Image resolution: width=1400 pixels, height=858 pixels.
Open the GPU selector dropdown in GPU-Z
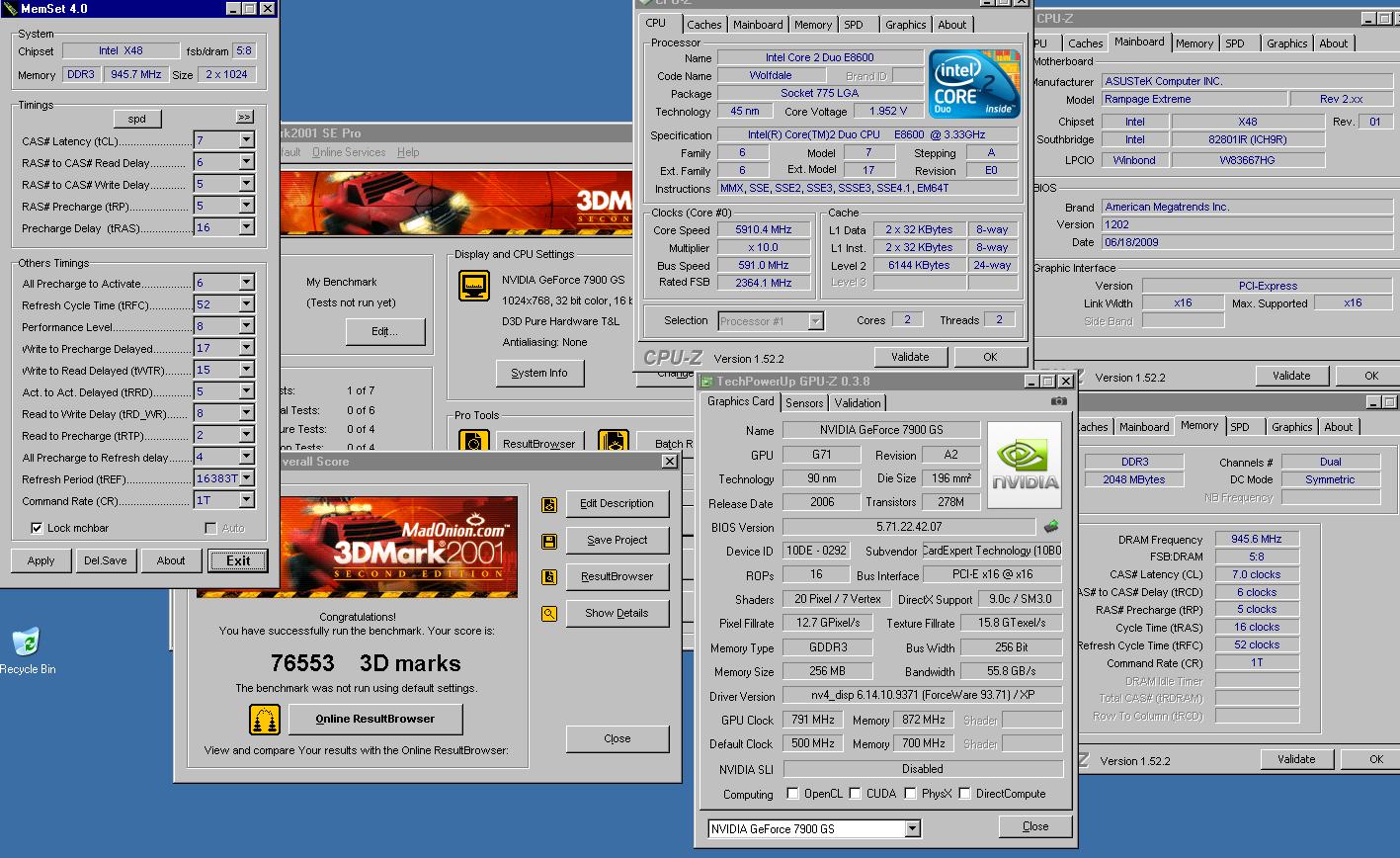click(912, 828)
